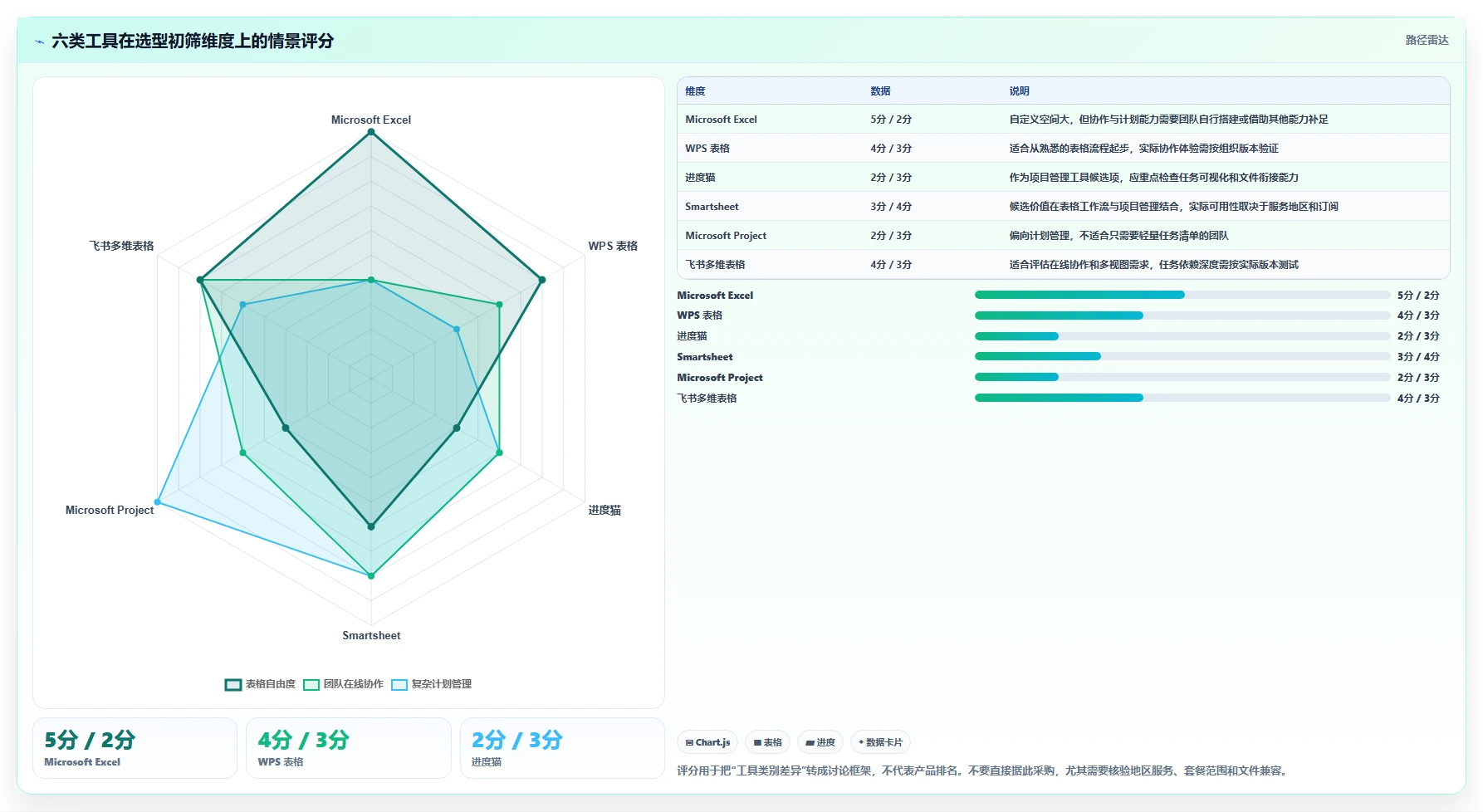Click the 进度猫 radar axis label
Image resolution: width=1483 pixels, height=812 pixels.
(x=604, y=510)
